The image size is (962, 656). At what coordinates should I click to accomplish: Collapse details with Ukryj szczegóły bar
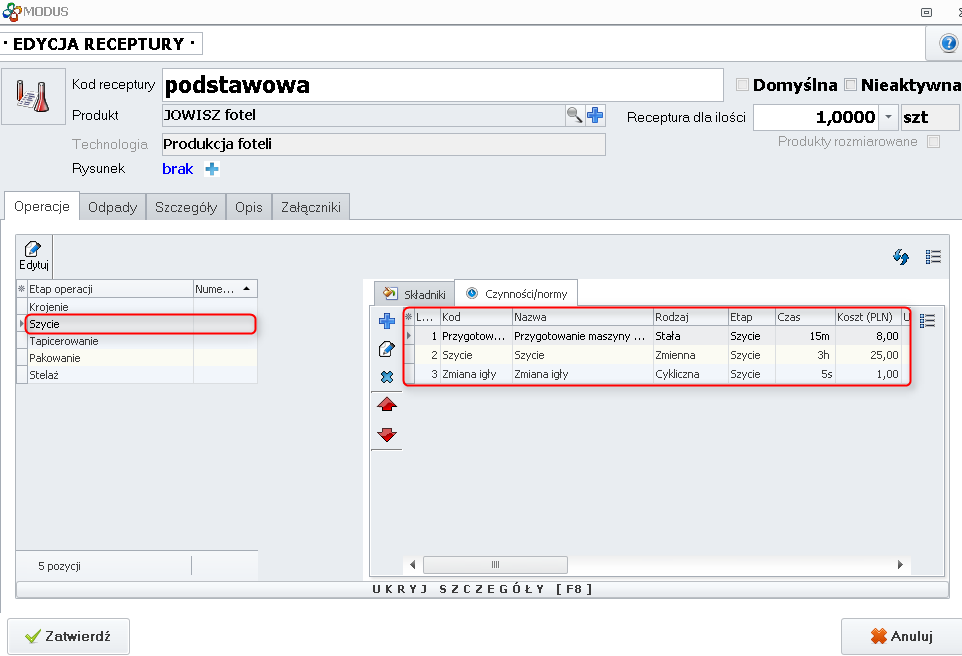coord(484,589)
